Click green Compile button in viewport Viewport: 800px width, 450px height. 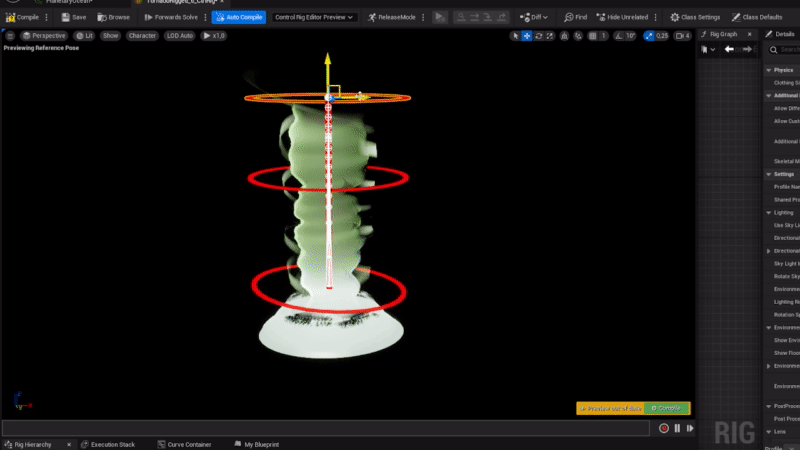(667, 408)
